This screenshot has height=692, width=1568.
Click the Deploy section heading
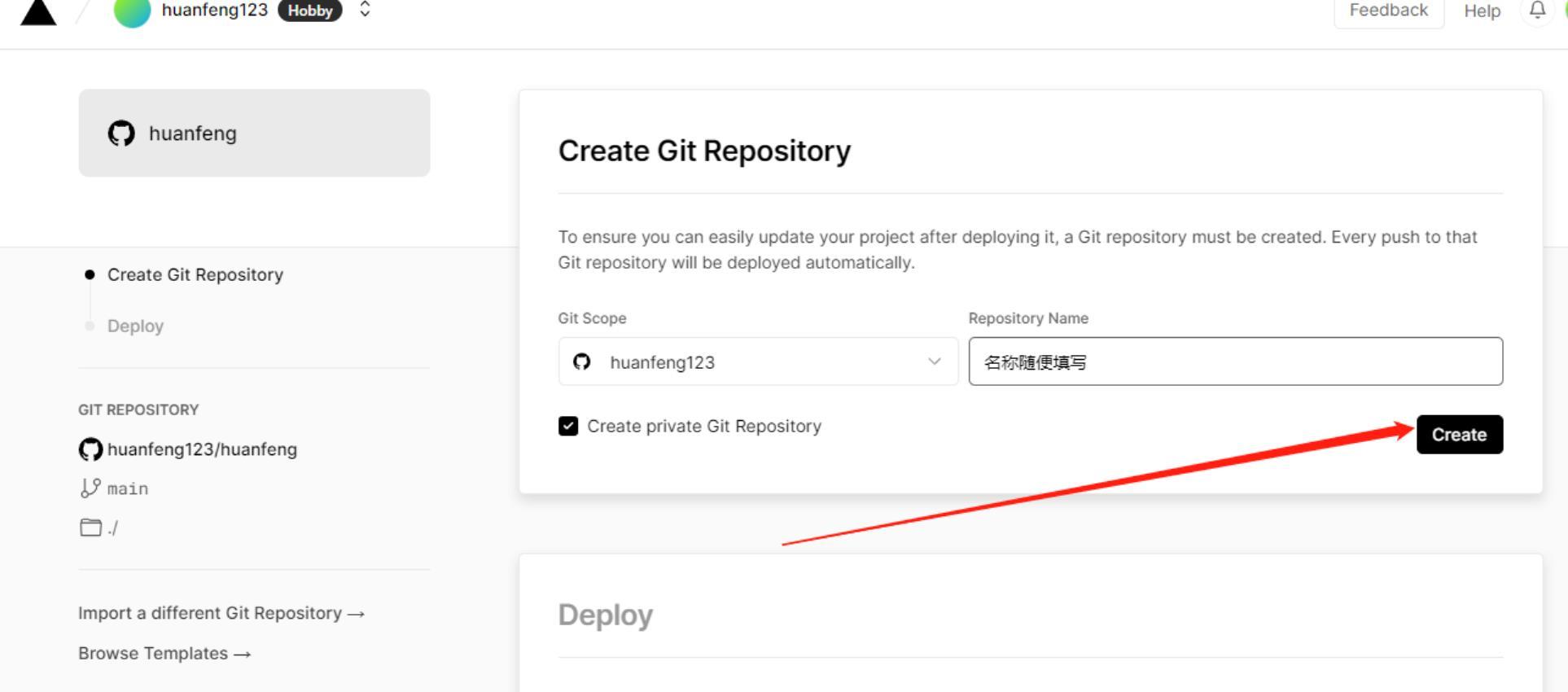605,615
